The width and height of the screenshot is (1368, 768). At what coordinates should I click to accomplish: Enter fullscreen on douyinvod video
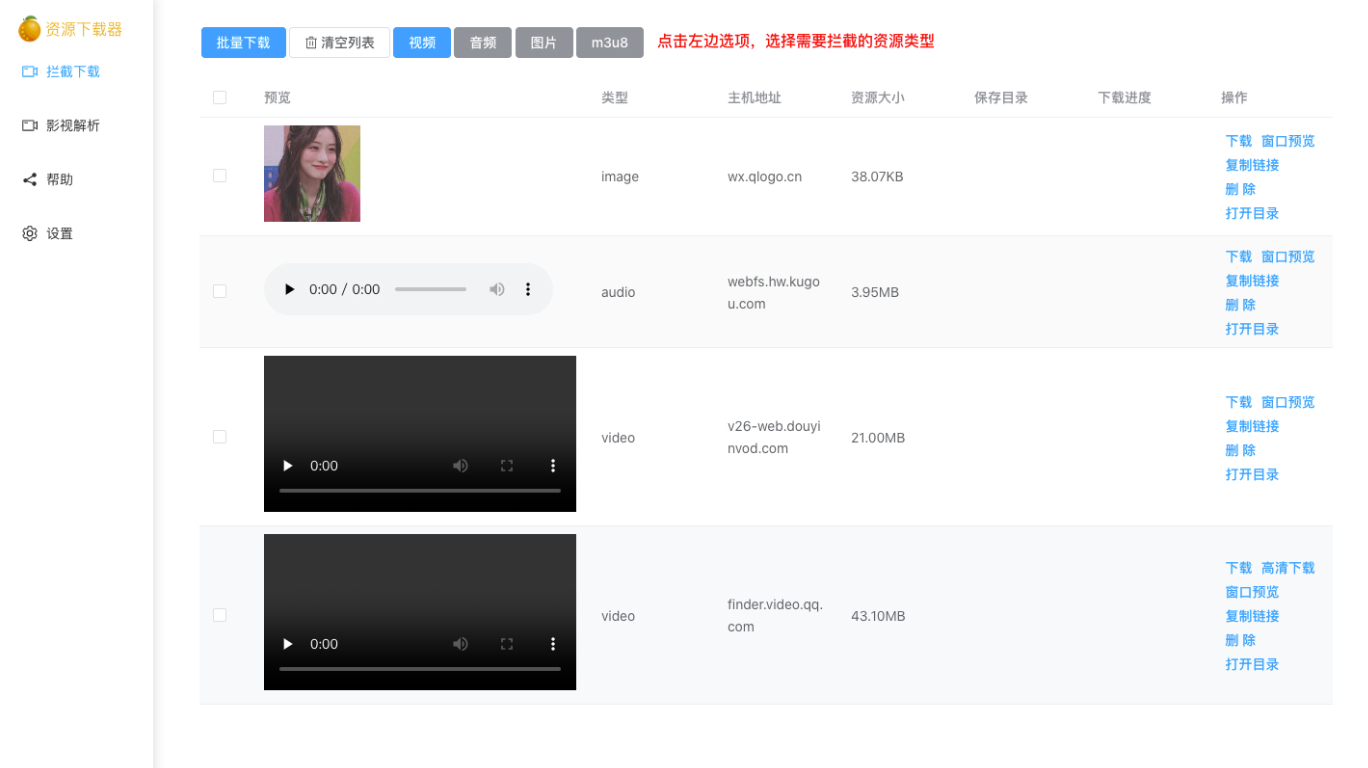click(507, 466)
